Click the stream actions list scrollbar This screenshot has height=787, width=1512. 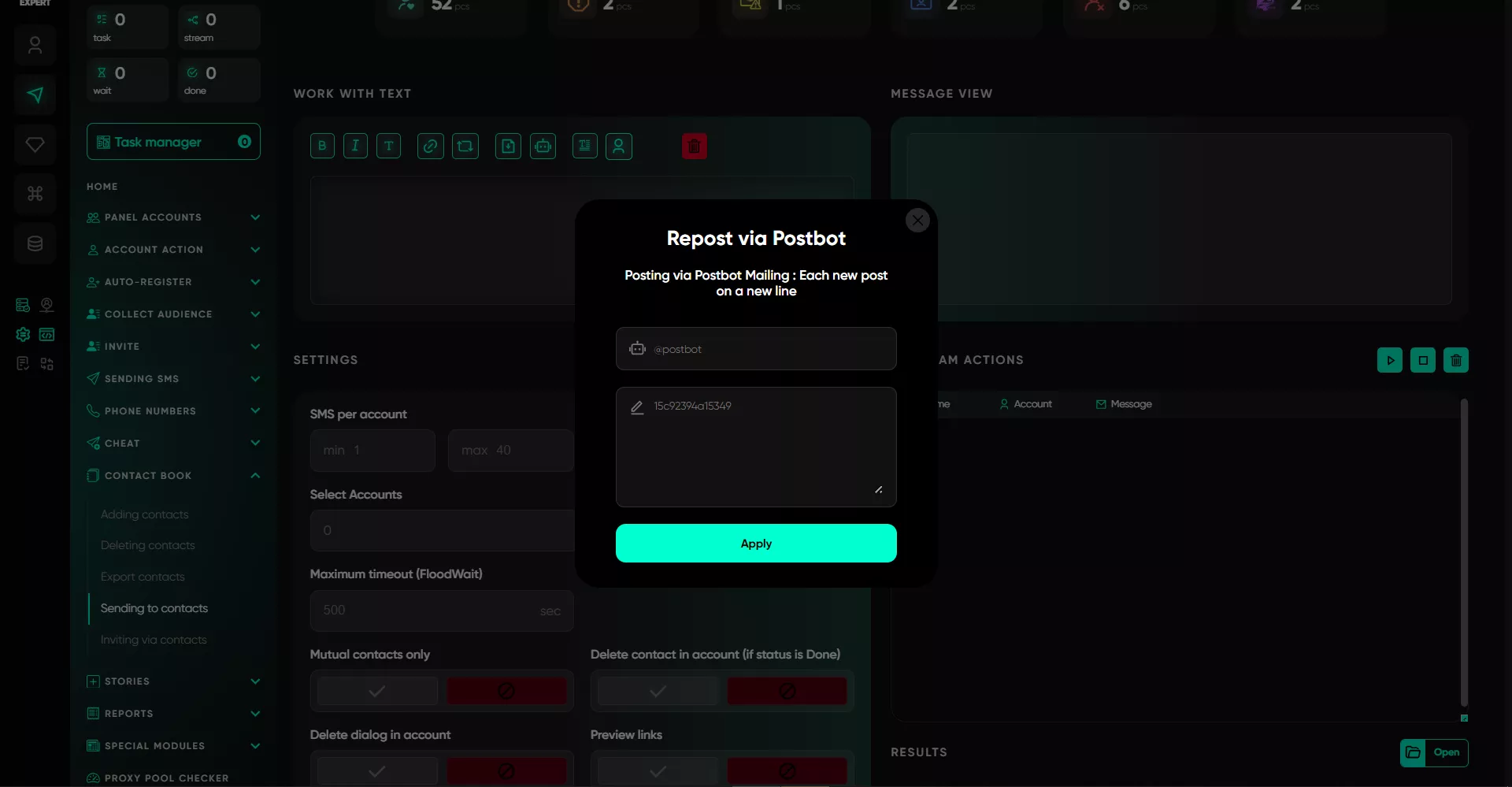(1464, 553)
